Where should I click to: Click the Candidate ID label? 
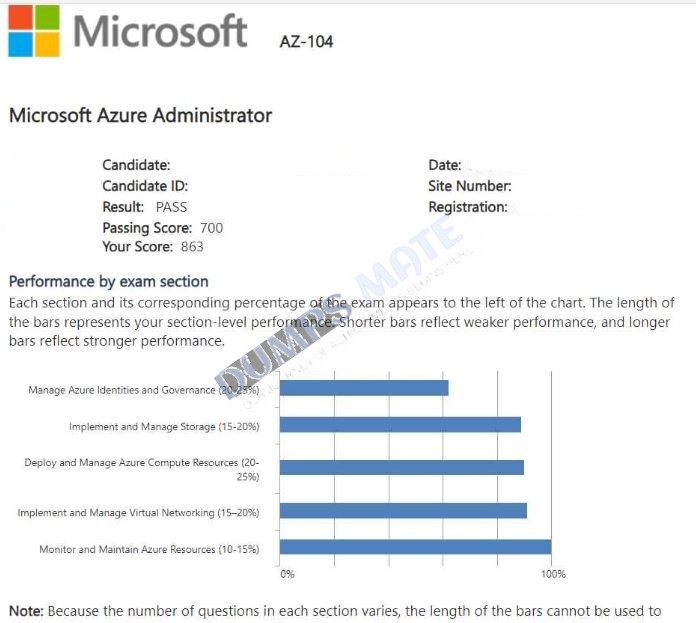coord(145,186)
